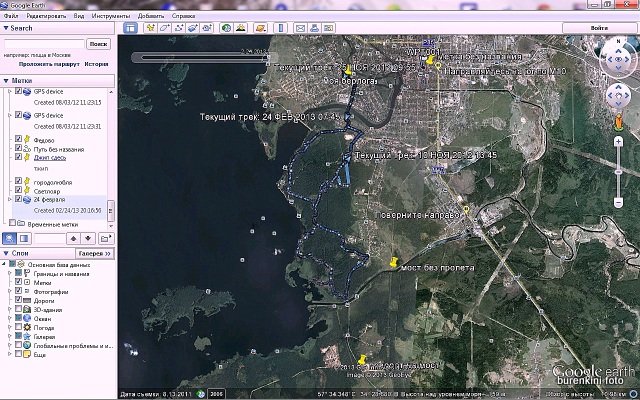Viewport: 640px width, 400px height.
Task: Click the 'Поиск' search button
Action: pos(98,44)
